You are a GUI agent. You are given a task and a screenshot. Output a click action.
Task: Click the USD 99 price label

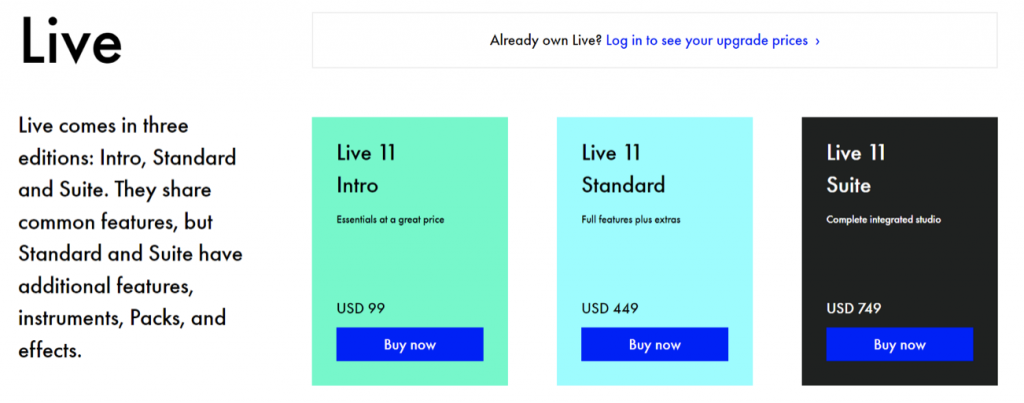point(361,308)
